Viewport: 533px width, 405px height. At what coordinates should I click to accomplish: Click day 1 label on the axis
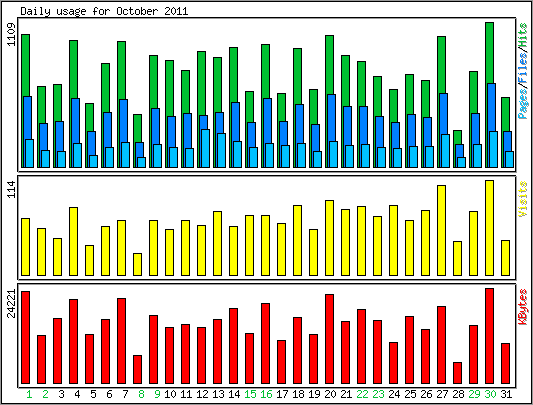(29, 394)
